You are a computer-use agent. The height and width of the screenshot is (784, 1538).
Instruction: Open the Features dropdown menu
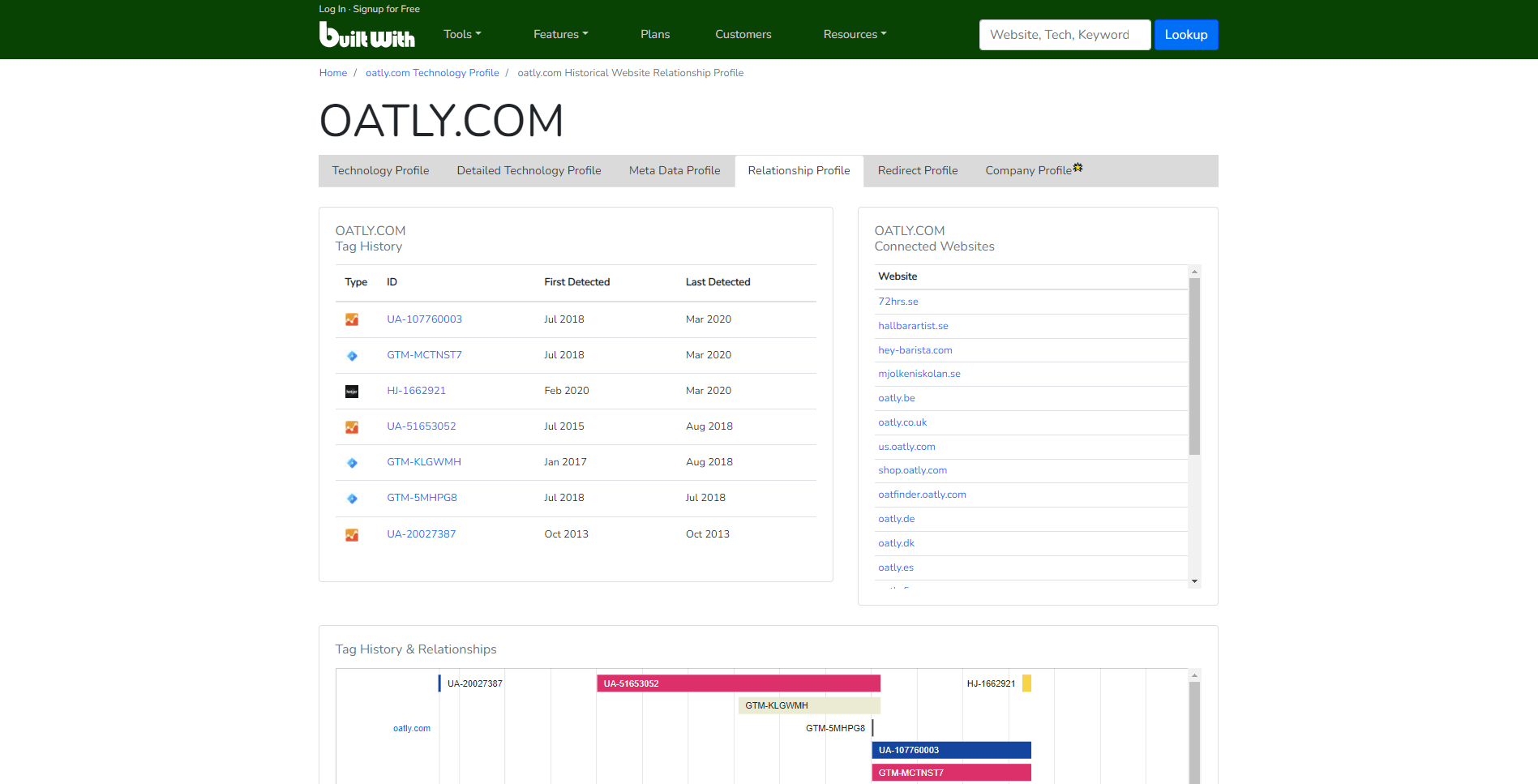click(560, 34)
